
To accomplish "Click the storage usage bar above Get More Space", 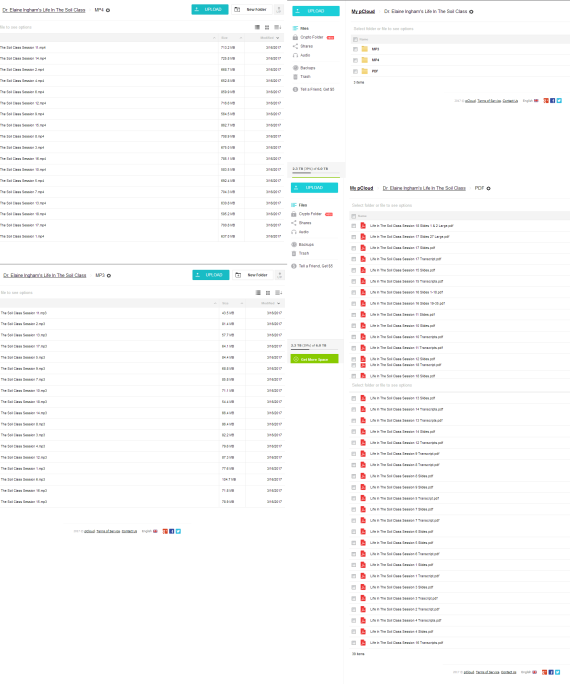I will click(x=314, y=350).
